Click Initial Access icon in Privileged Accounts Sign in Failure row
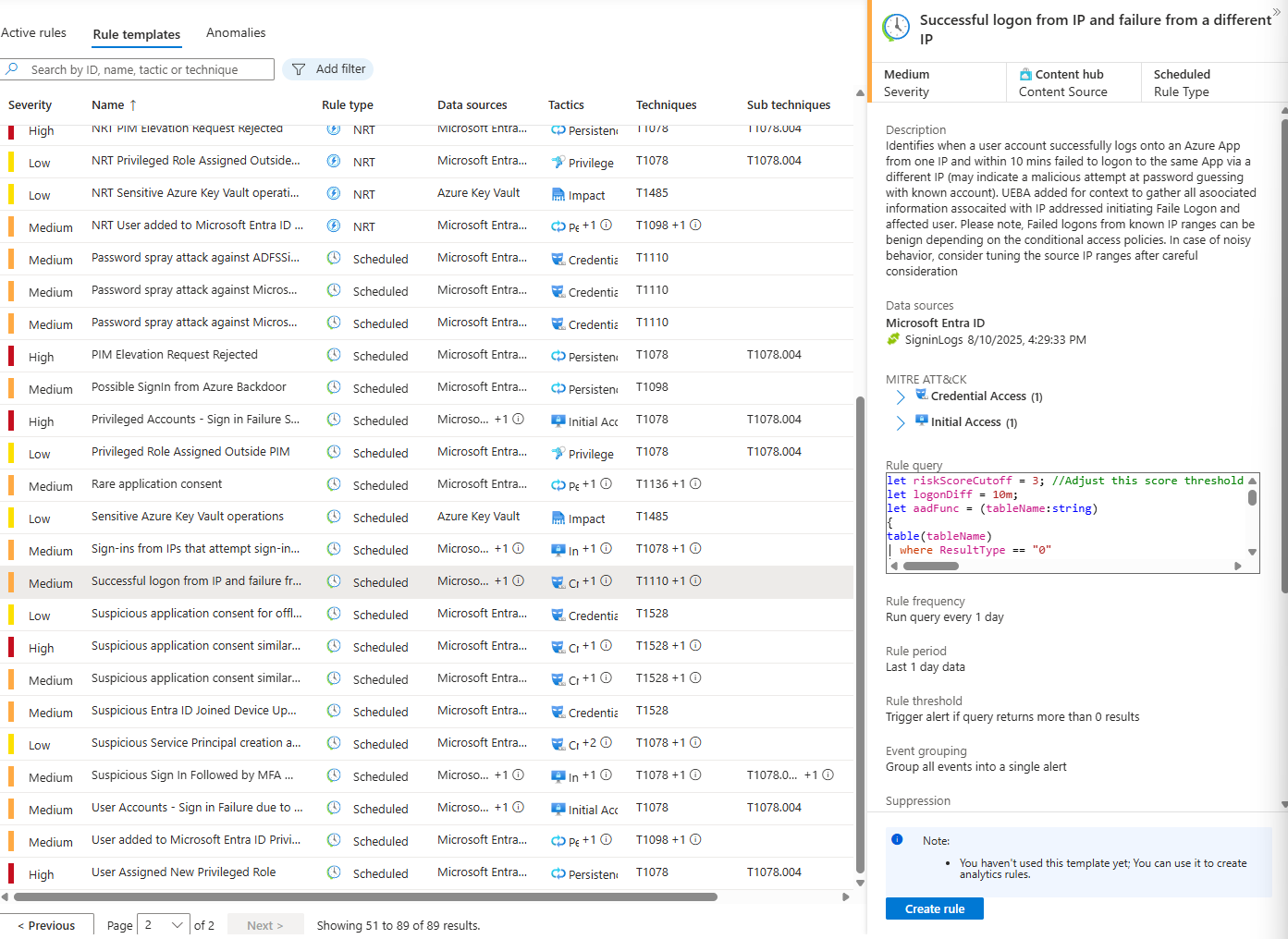Screen dimensions: 1288x939 click(558, 421)
